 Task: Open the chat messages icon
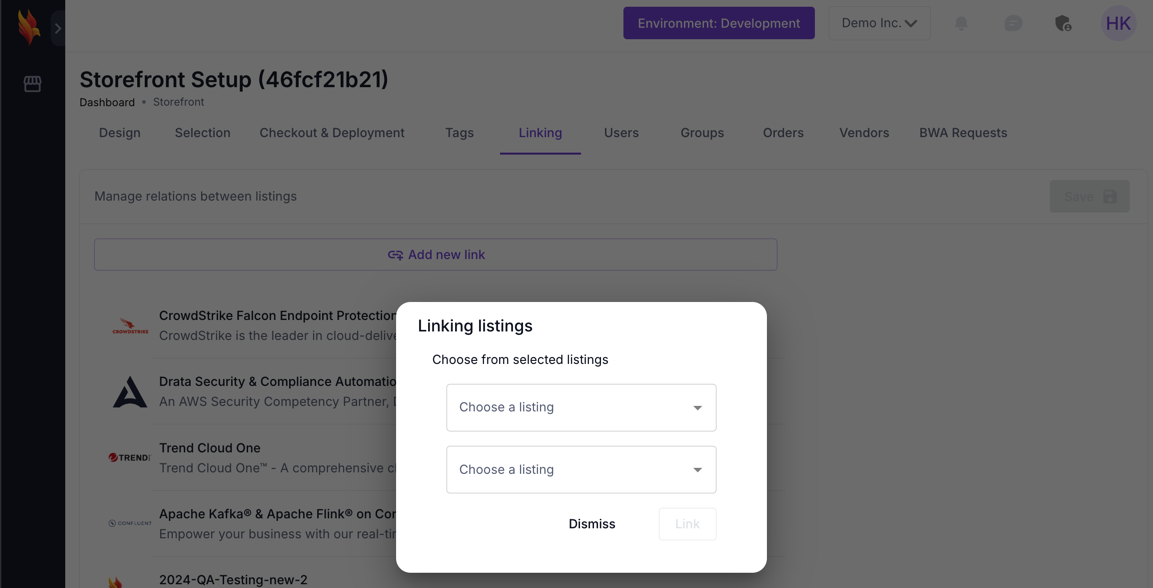(x=1012, y=23)
